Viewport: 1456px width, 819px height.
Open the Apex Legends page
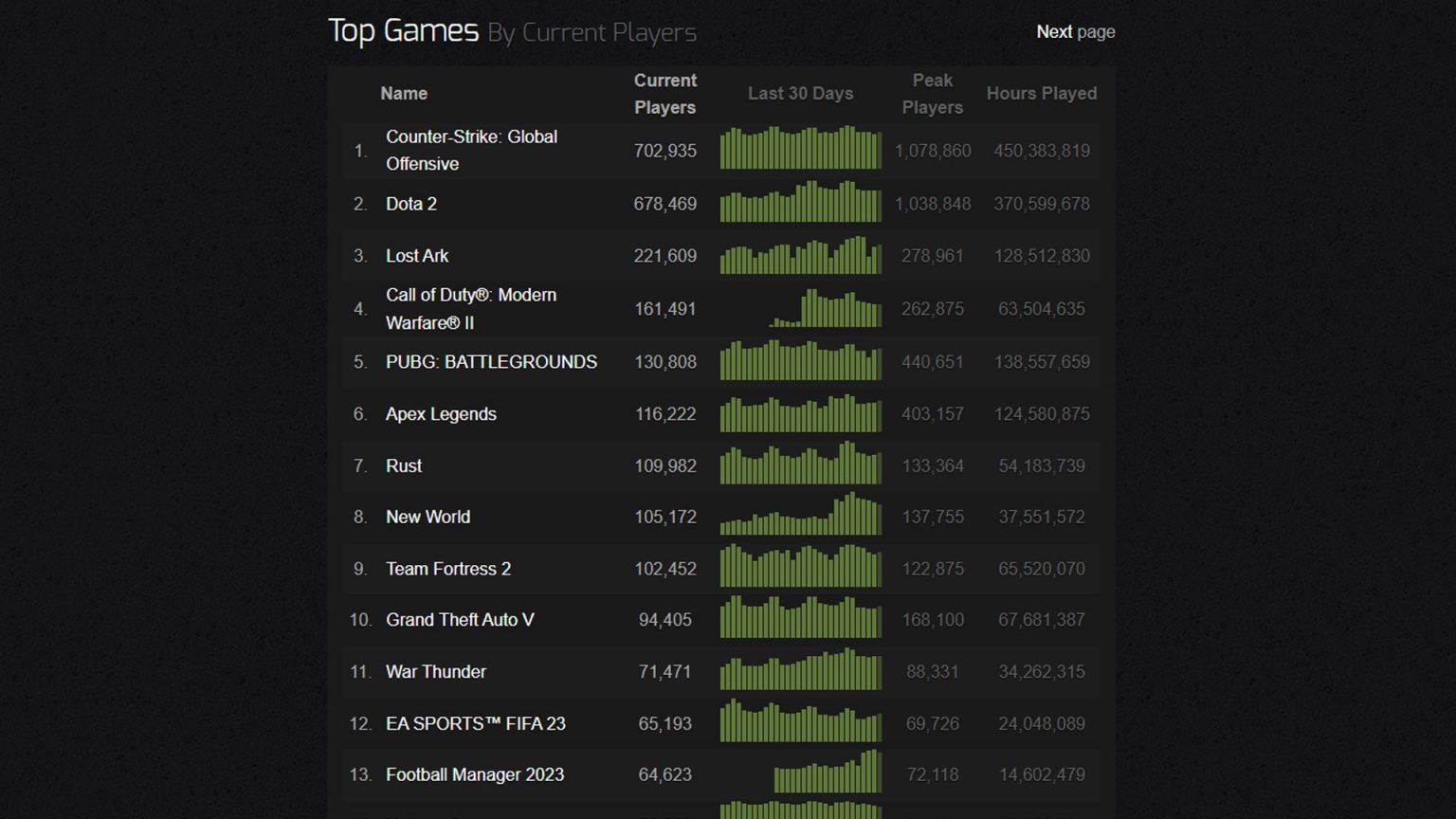[440, 414]
